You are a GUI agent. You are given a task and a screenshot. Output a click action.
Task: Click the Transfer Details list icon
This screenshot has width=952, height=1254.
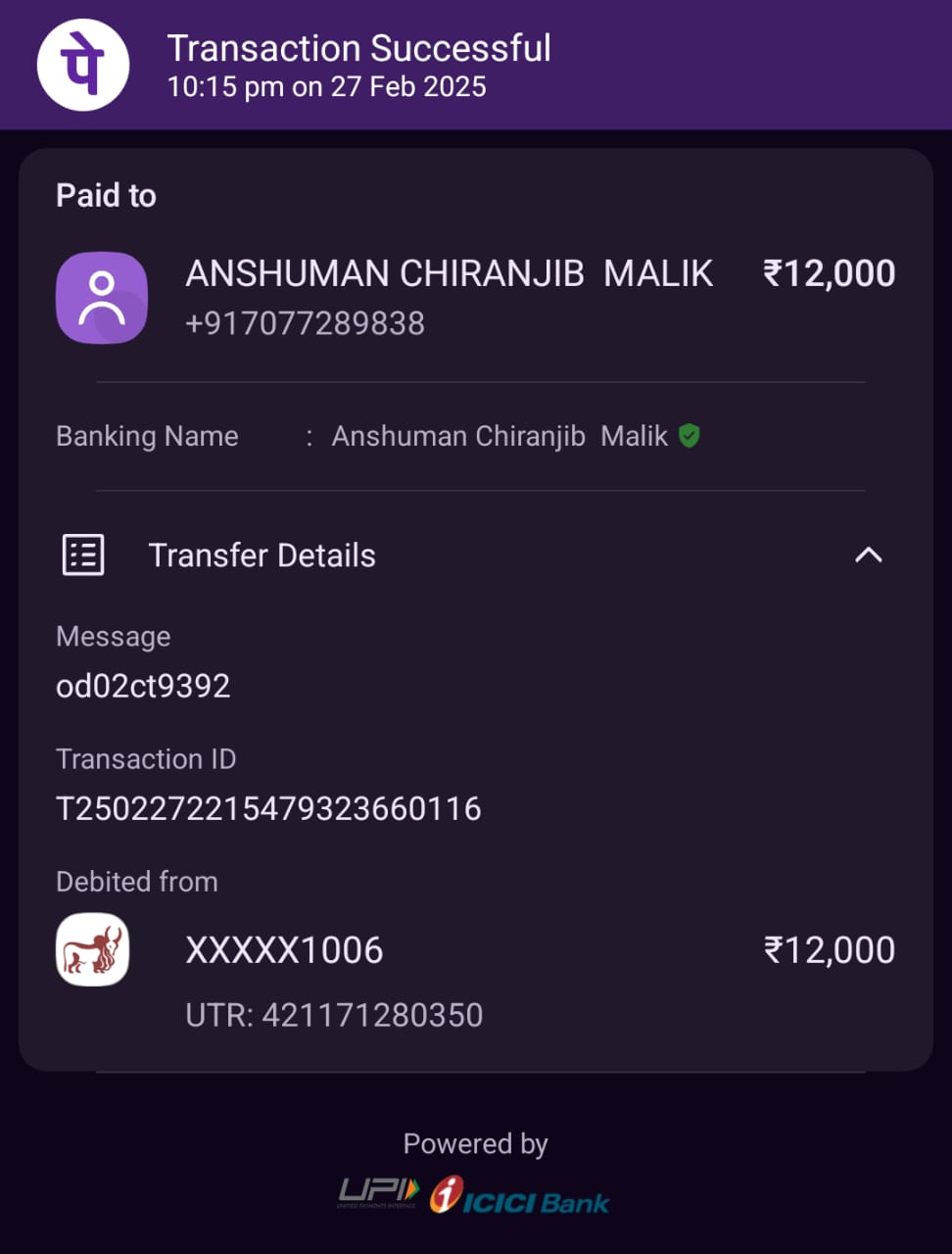click(x=83, y=555)
